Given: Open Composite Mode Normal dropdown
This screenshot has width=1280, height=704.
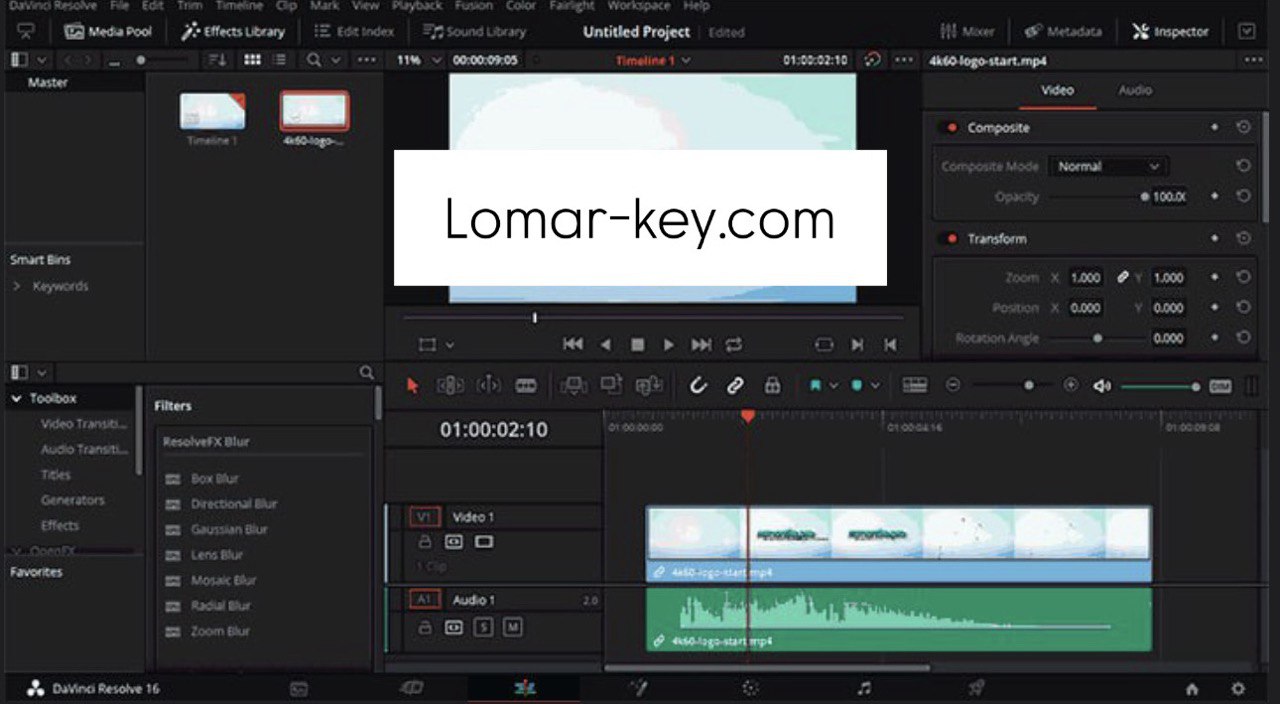Looking at the screenshot, I should point(1108,167).
